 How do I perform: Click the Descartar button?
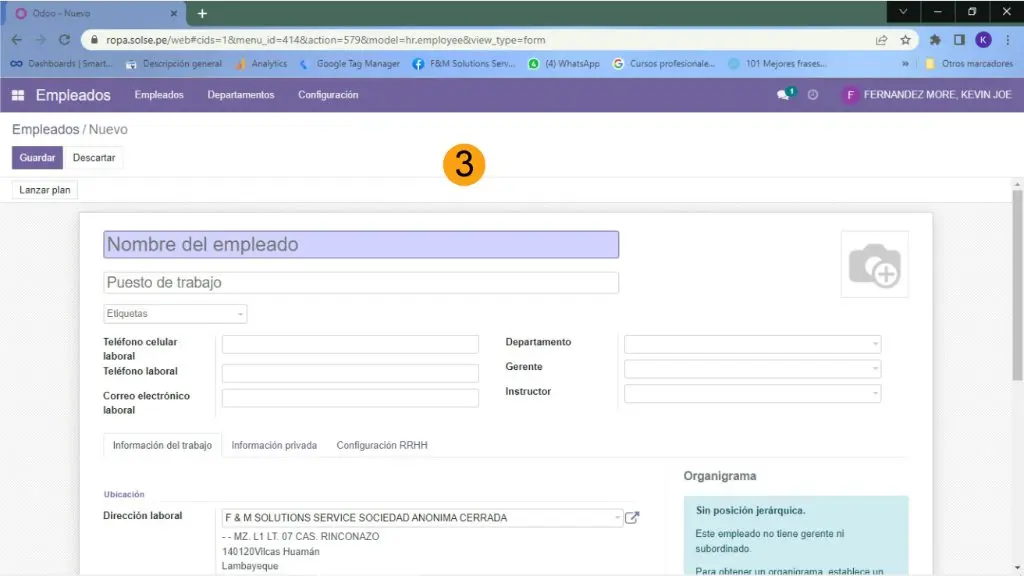(x=94, y=158)
